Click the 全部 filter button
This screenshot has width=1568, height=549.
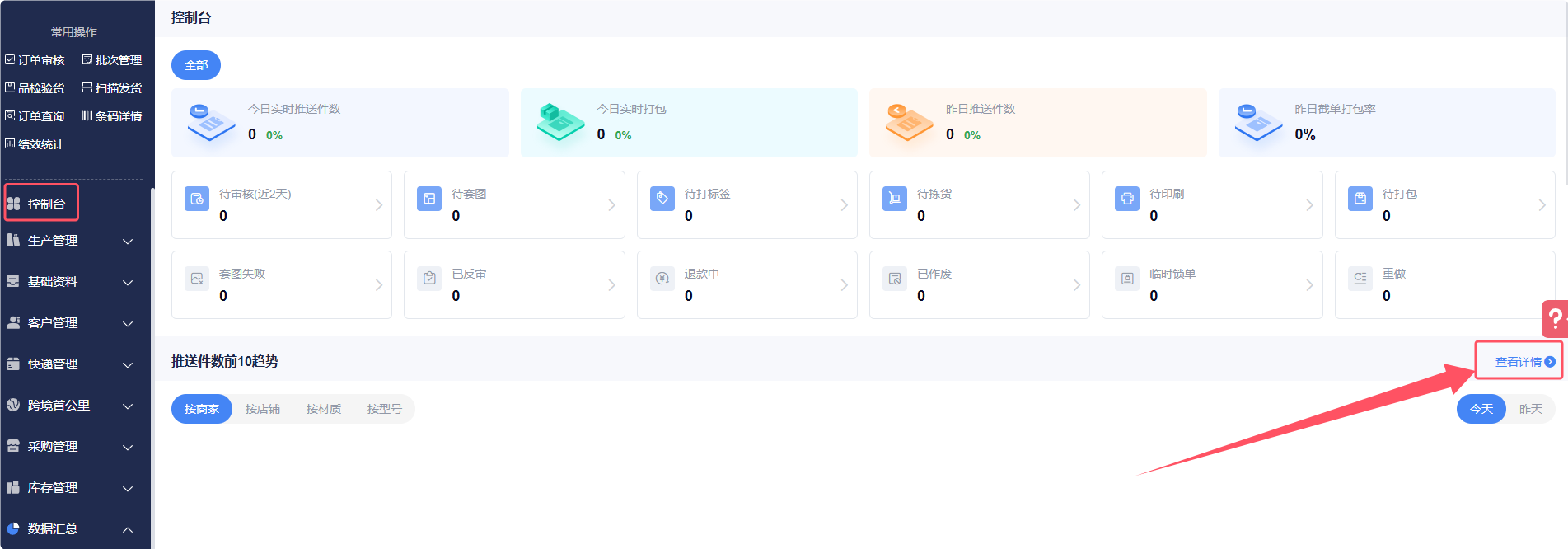(x=196, y=65)
